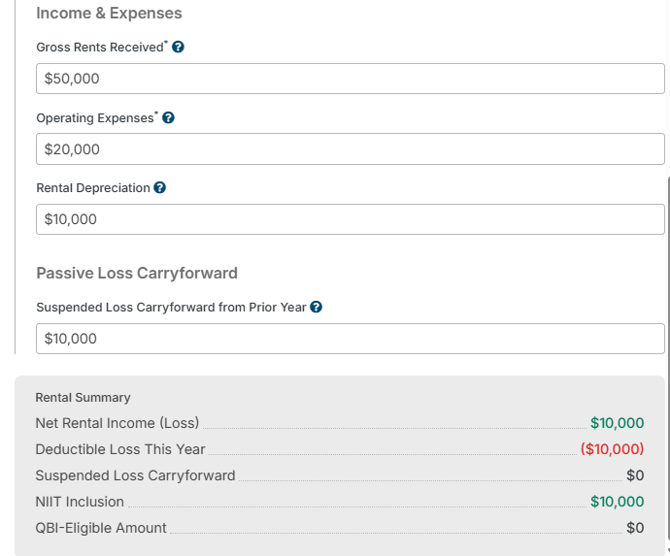
Task: Click into the Rental Depreciation amount field
Action: click(350, 219)
